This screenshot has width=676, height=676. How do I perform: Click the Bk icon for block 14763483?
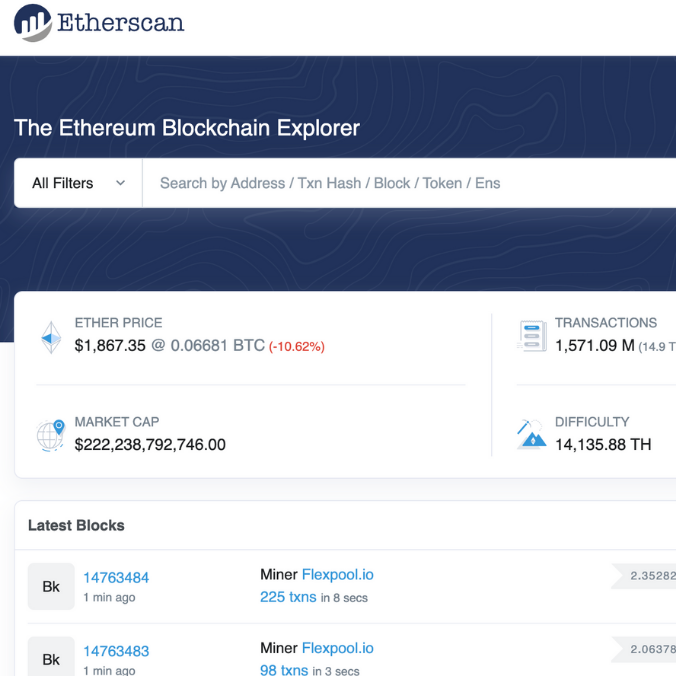click(x=51, y=656)
